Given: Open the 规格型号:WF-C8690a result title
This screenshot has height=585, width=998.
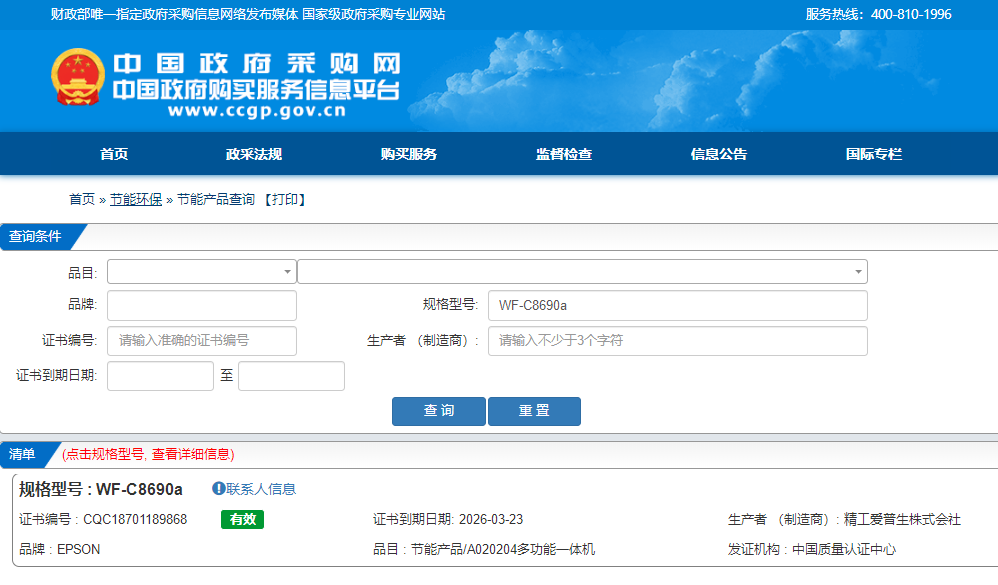Looking at the screenshot, I should point(101,489).
